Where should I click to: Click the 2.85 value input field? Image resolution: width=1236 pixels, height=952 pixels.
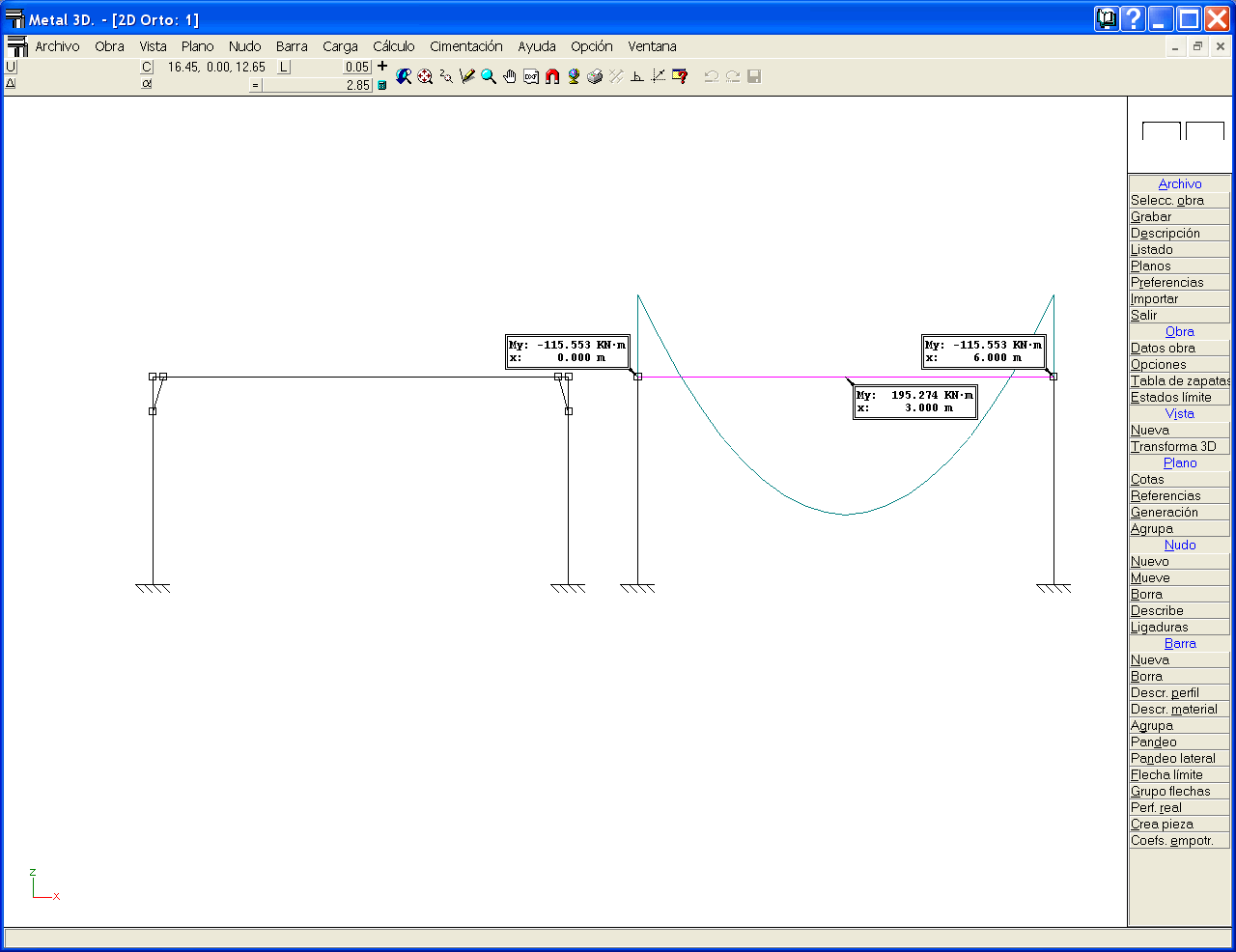pyautogui.click(x=318, y=85)
